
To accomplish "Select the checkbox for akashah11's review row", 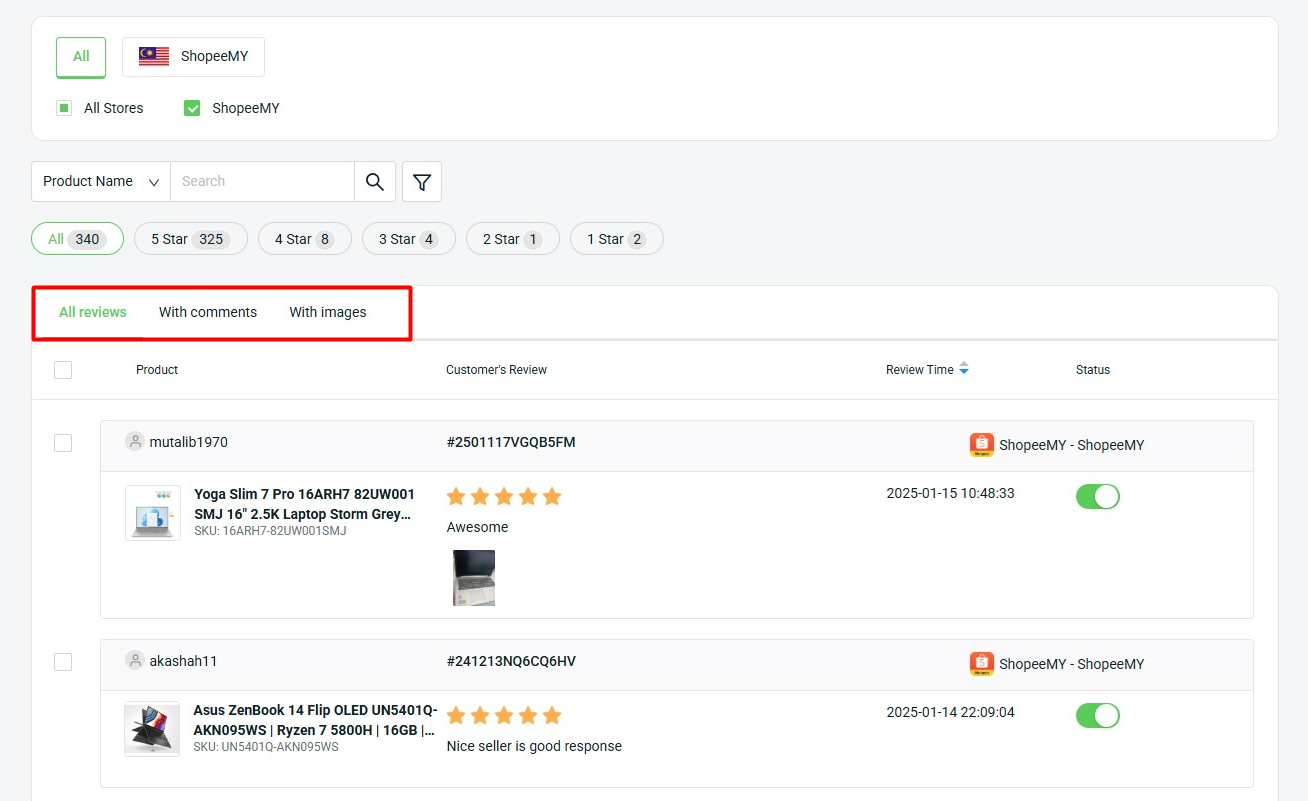I will 63,661.
